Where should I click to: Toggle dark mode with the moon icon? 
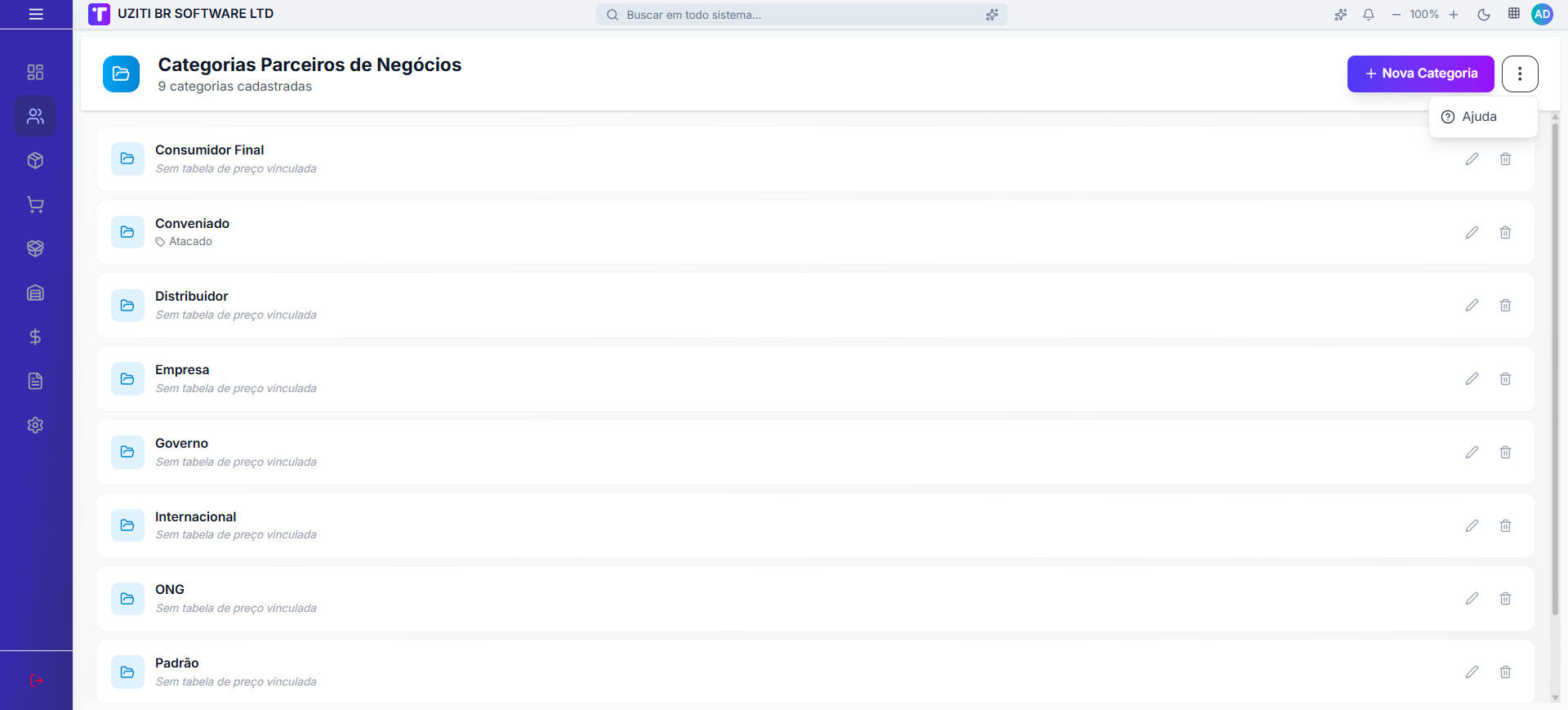(x=1484, y=15)
